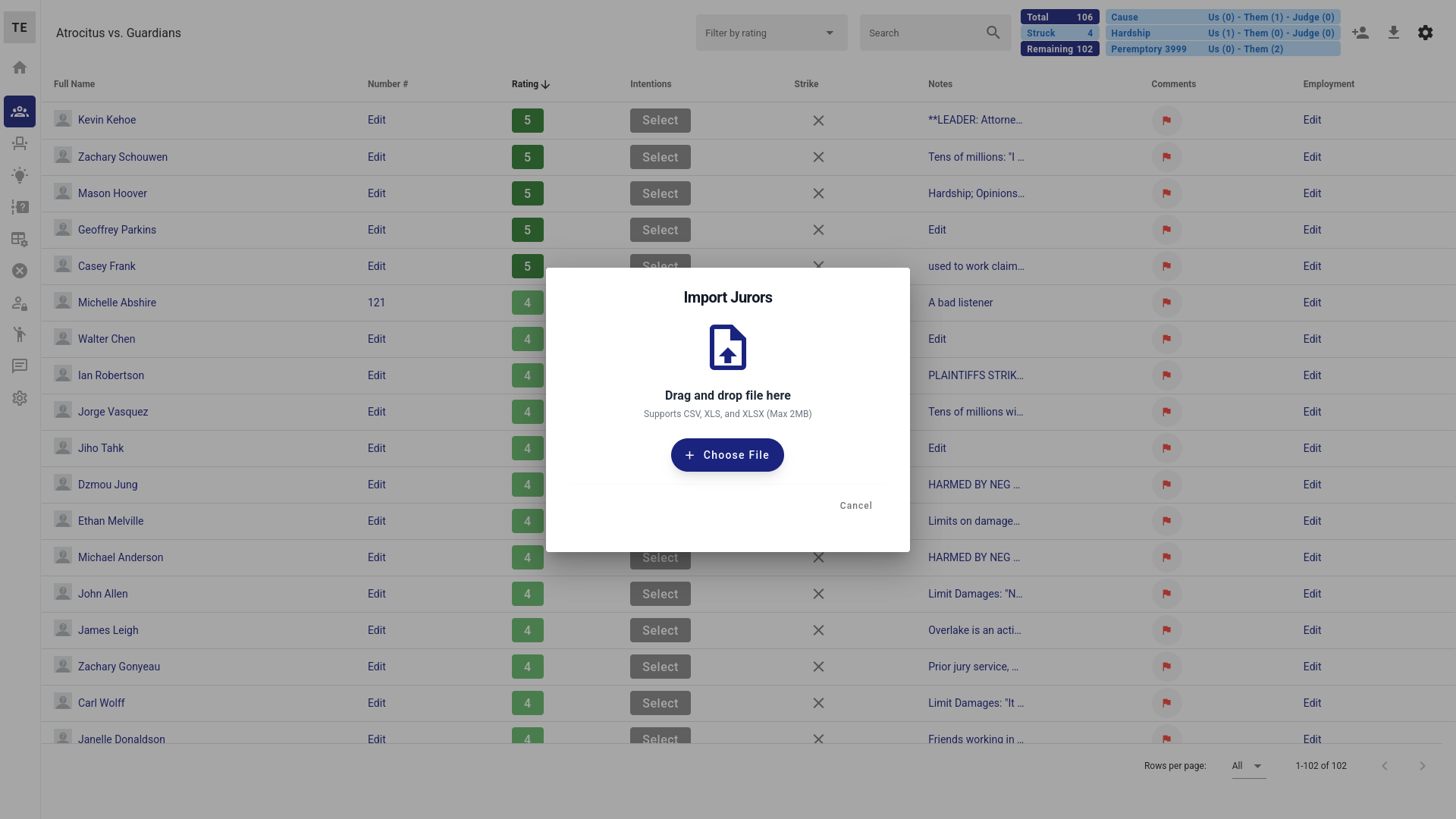Click the Peremptory 3999 summary row
Image resolution: width=1456 pixels, height=819 pixels.
(1222, 49)
